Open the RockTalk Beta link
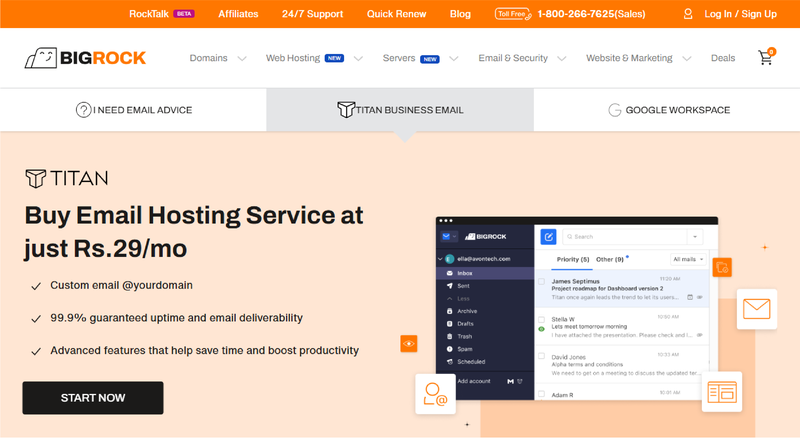Viewport: 800px width, 445px height. click(161, 14)
